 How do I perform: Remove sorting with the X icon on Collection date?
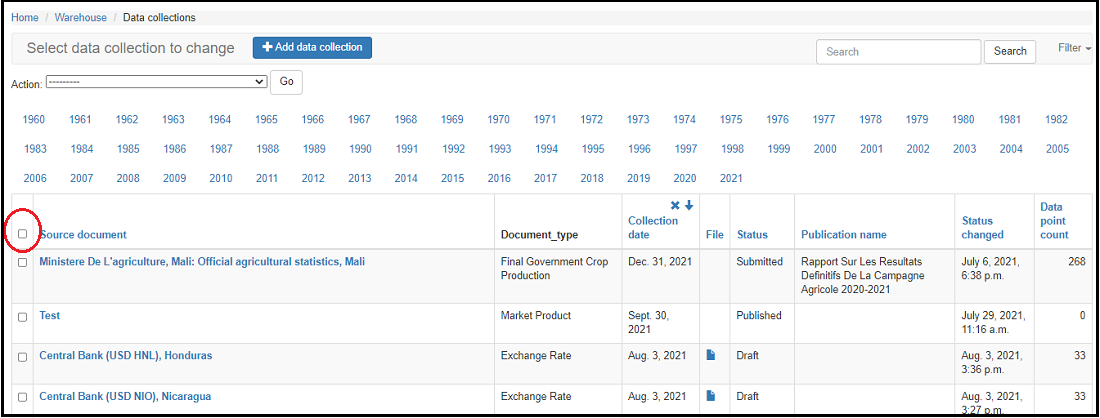tap(675, 205)
